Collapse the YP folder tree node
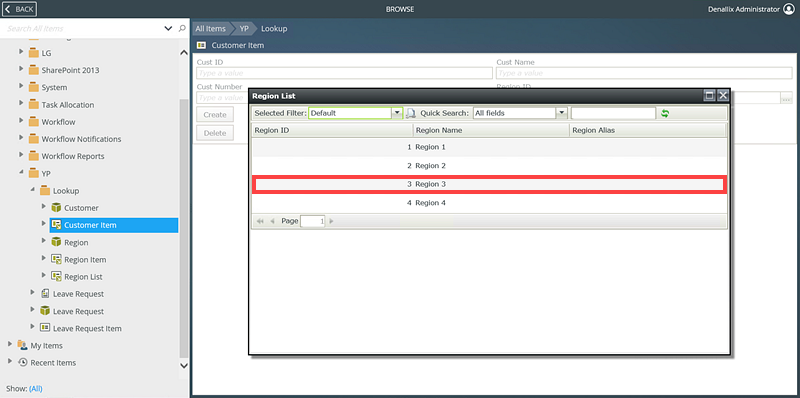The width and height of the screenshot is (800, 398). (21, 172)
